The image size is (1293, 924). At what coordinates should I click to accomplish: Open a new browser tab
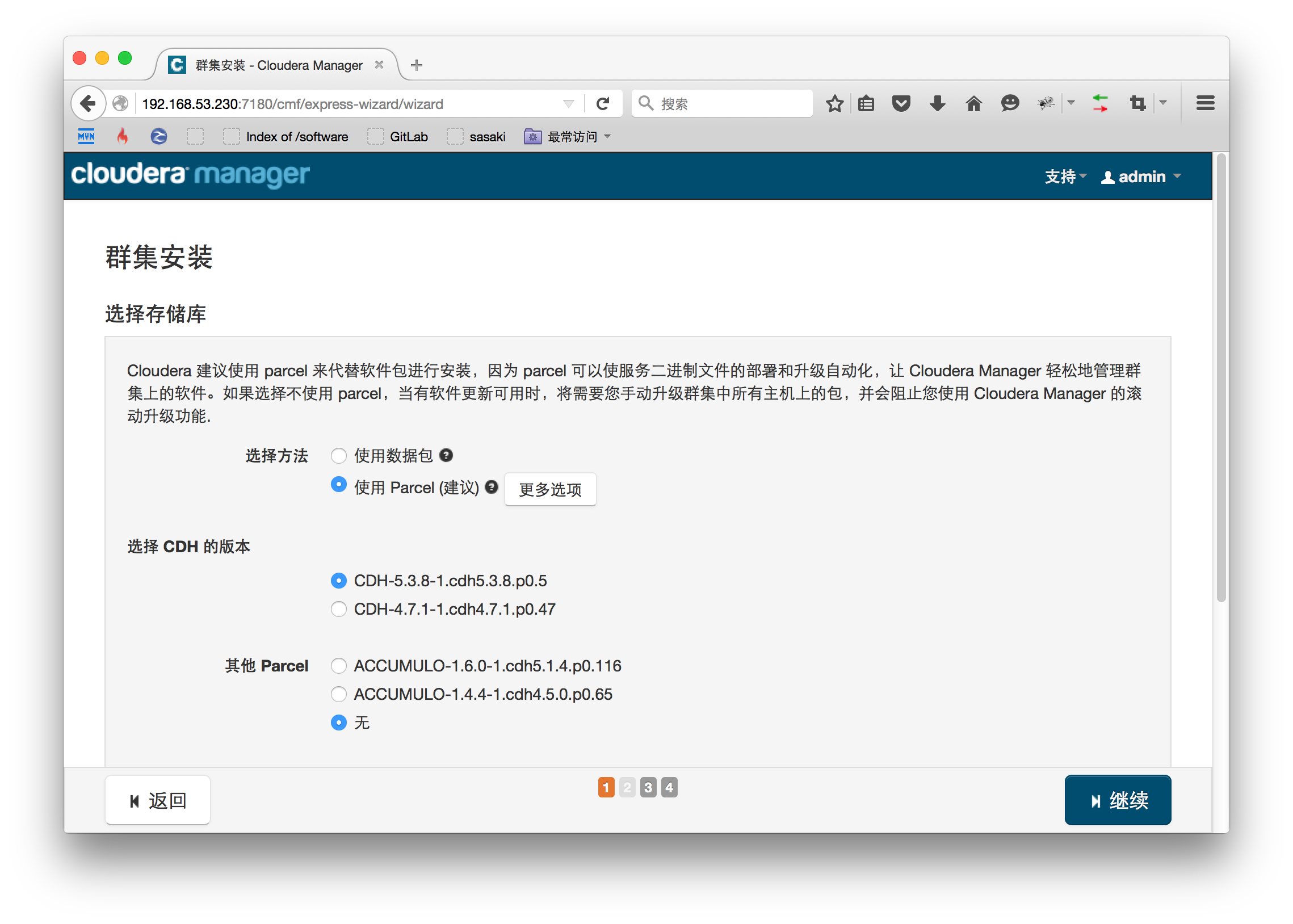click(417, 65)
